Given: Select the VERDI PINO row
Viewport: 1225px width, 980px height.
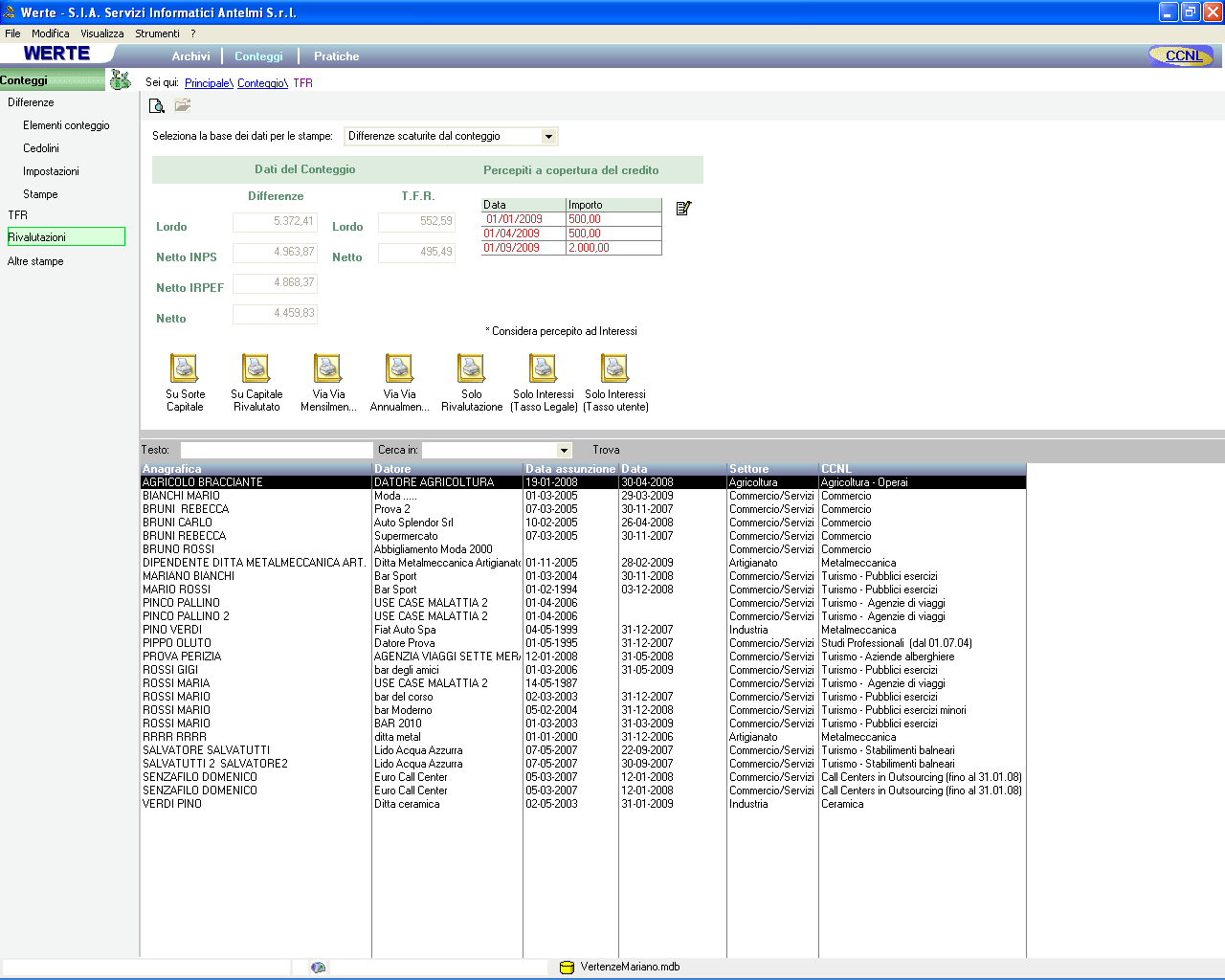Looking at the screenshot, I should 583,804.
